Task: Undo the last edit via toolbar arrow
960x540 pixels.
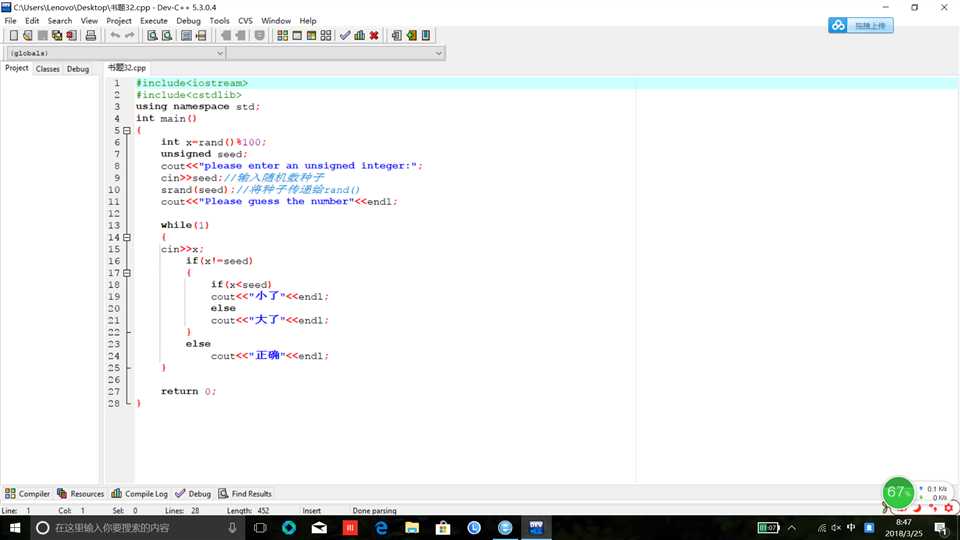Action: 114,36
